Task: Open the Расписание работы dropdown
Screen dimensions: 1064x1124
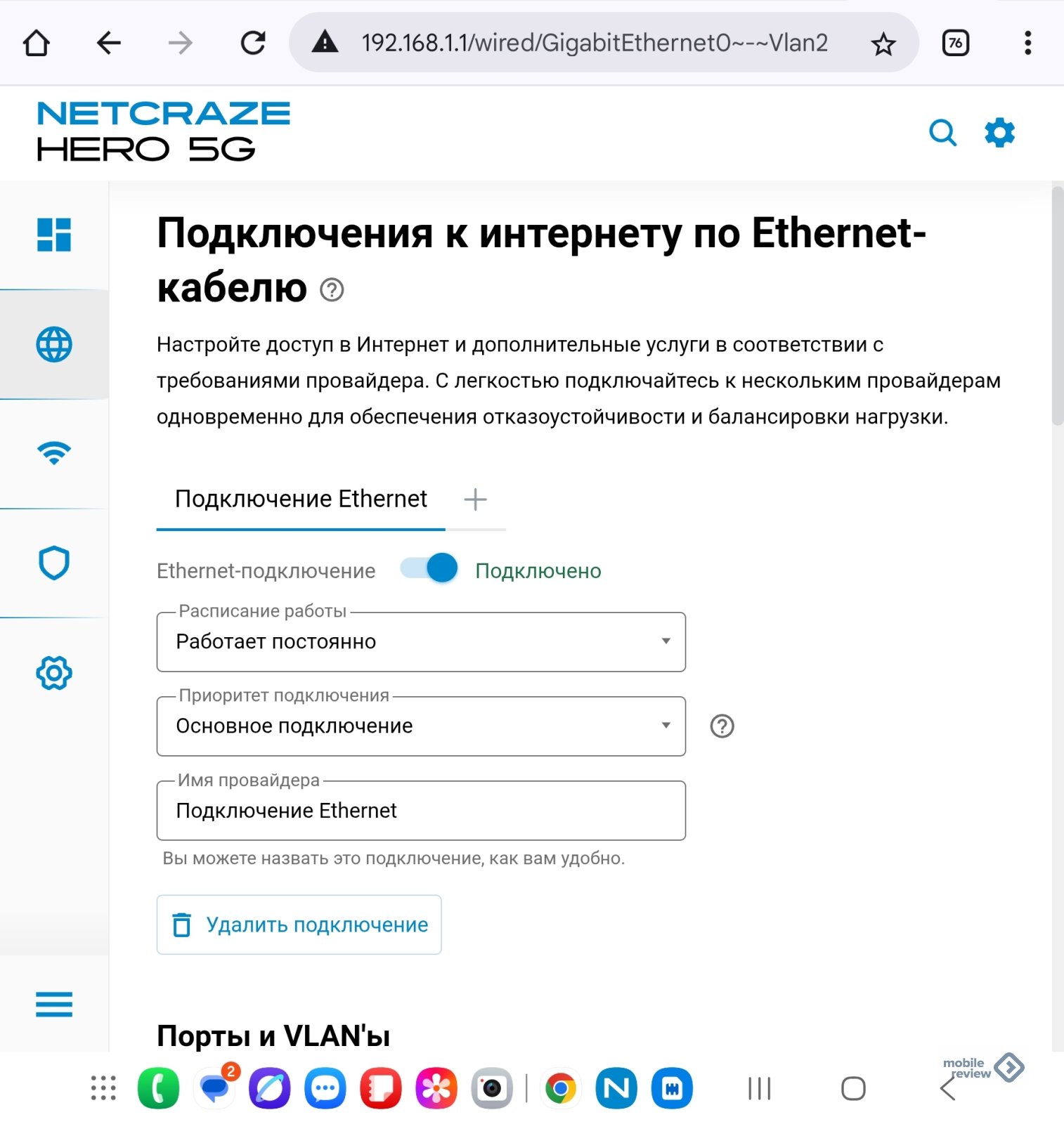Action: (x=420, y=641)
